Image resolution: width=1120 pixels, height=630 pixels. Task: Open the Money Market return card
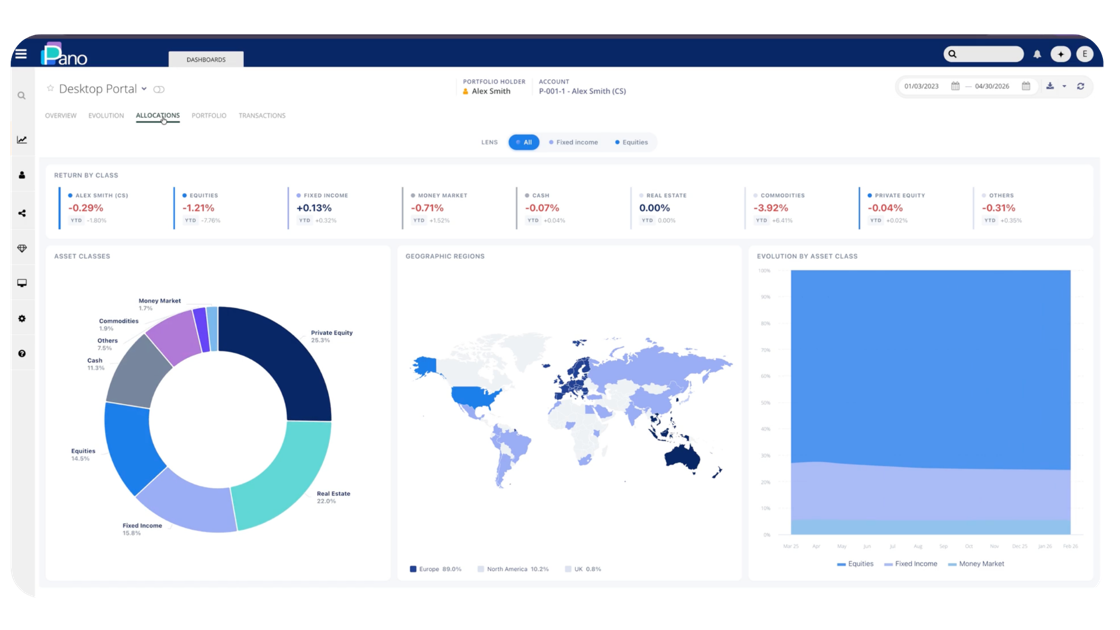(x=457, y=208)
